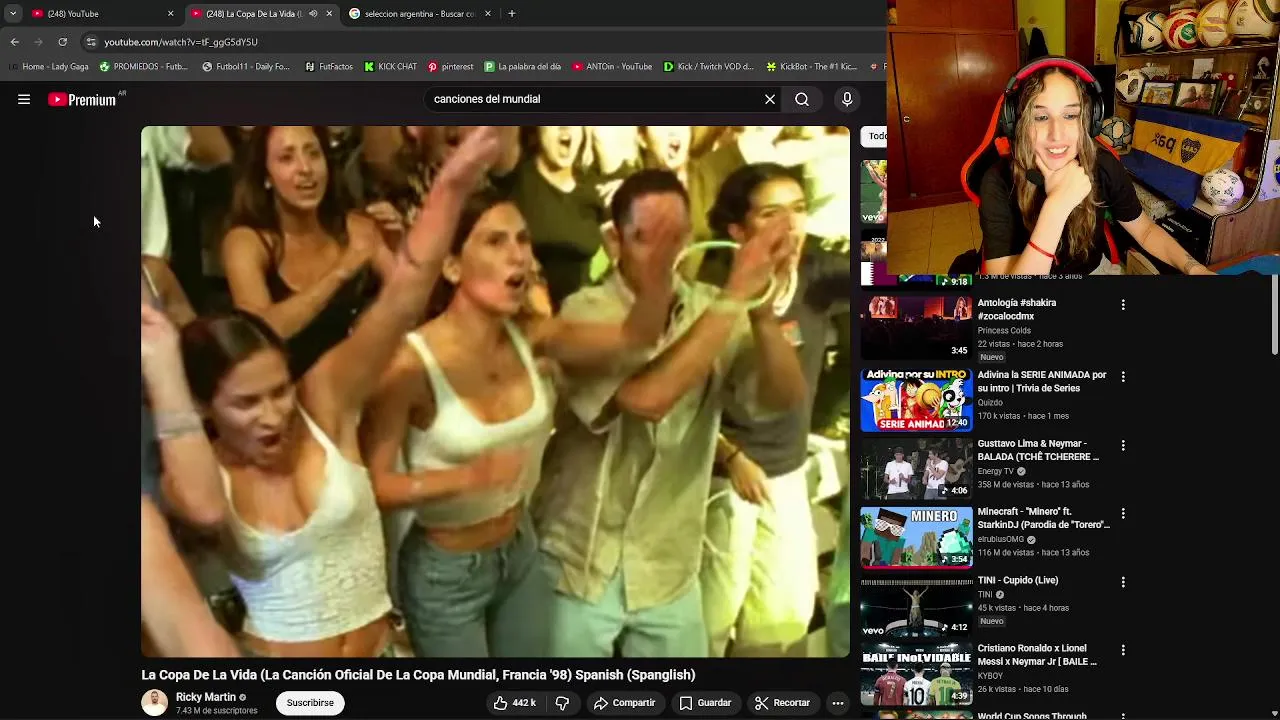Open options for Gusttavo Lima & Neymar video
The image size is (1280, 720).
(1123, 445)
